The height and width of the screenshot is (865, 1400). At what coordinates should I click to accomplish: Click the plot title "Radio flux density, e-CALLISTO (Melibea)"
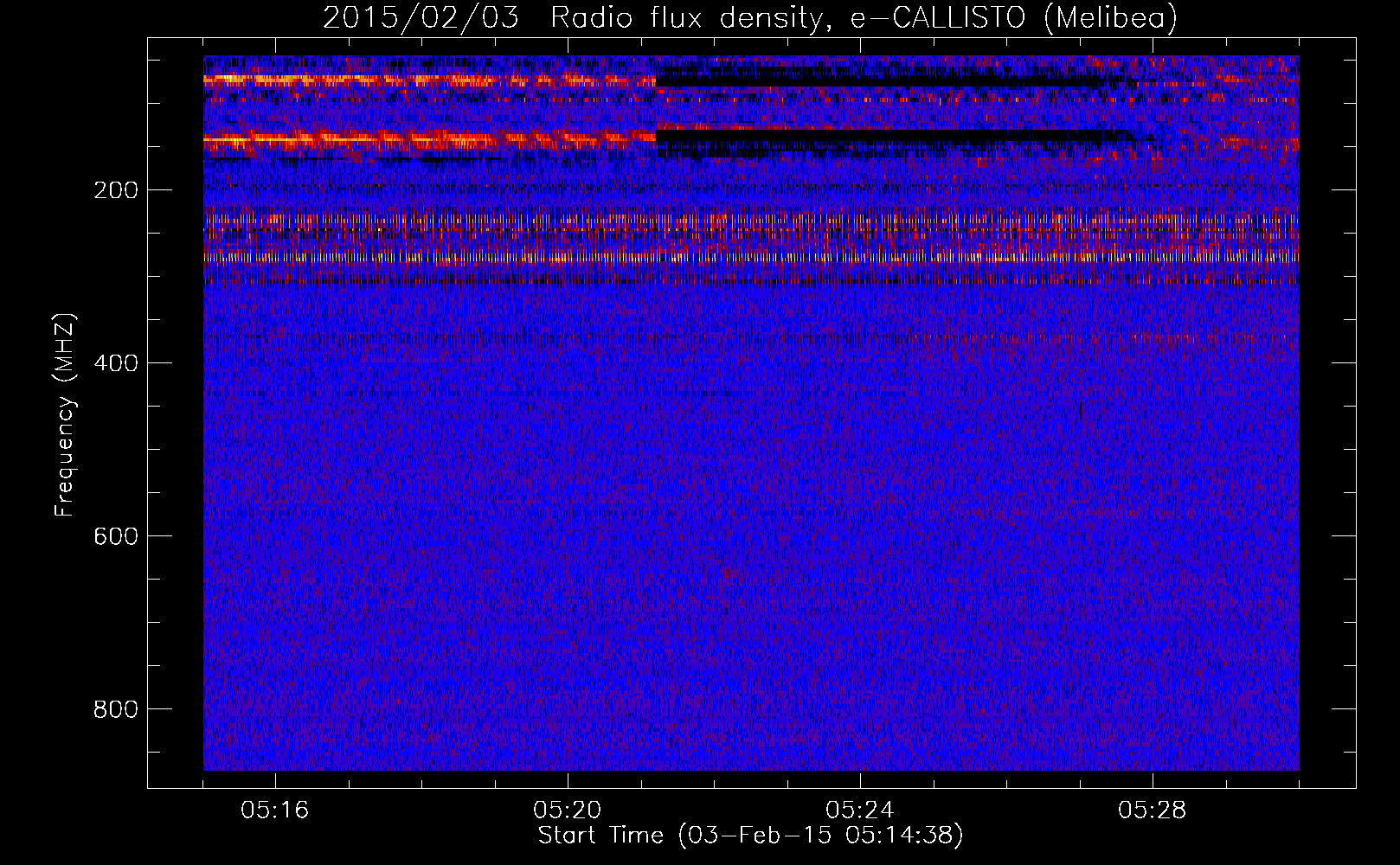coord(864,18)
